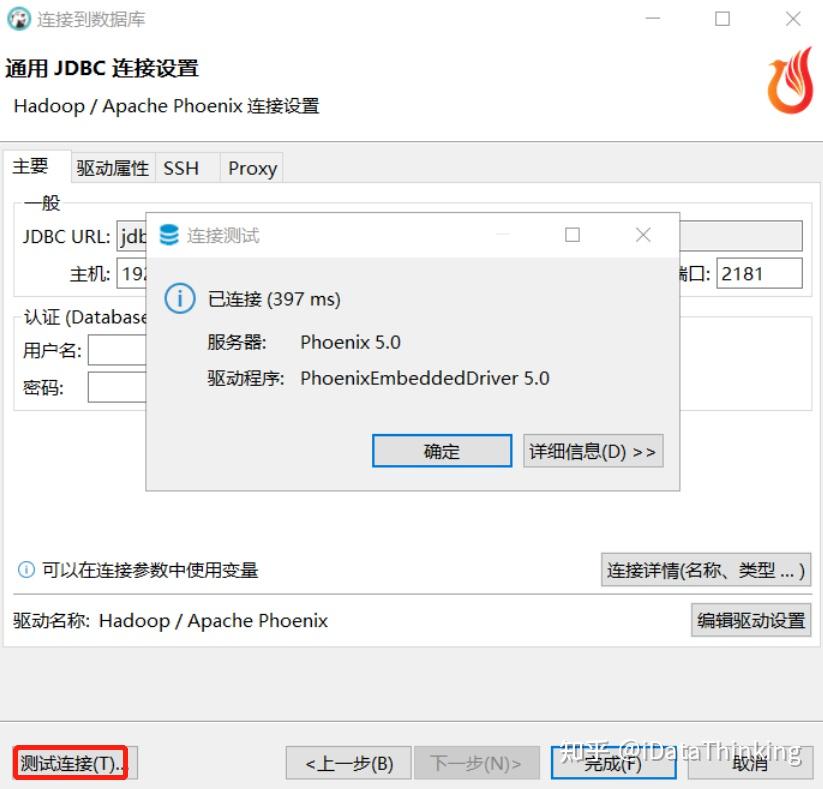Click the 编辑驱动设置 button

pos(751,620)
